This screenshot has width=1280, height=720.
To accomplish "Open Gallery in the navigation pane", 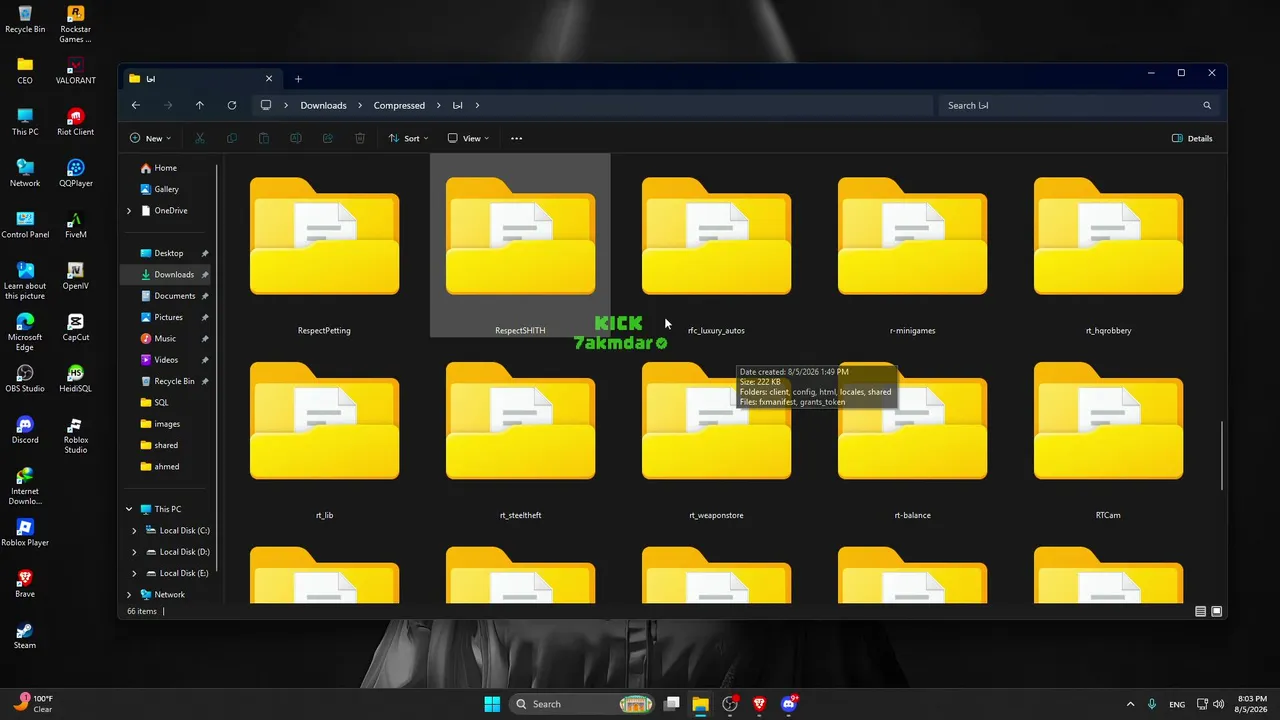I will pyautogui.click(x=166, y=189).
